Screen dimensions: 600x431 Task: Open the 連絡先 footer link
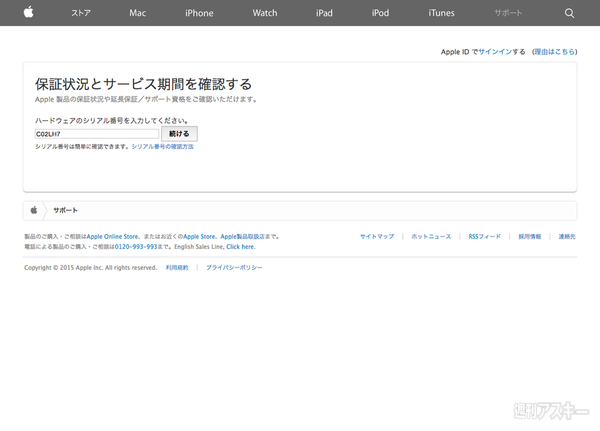point(567,237)
